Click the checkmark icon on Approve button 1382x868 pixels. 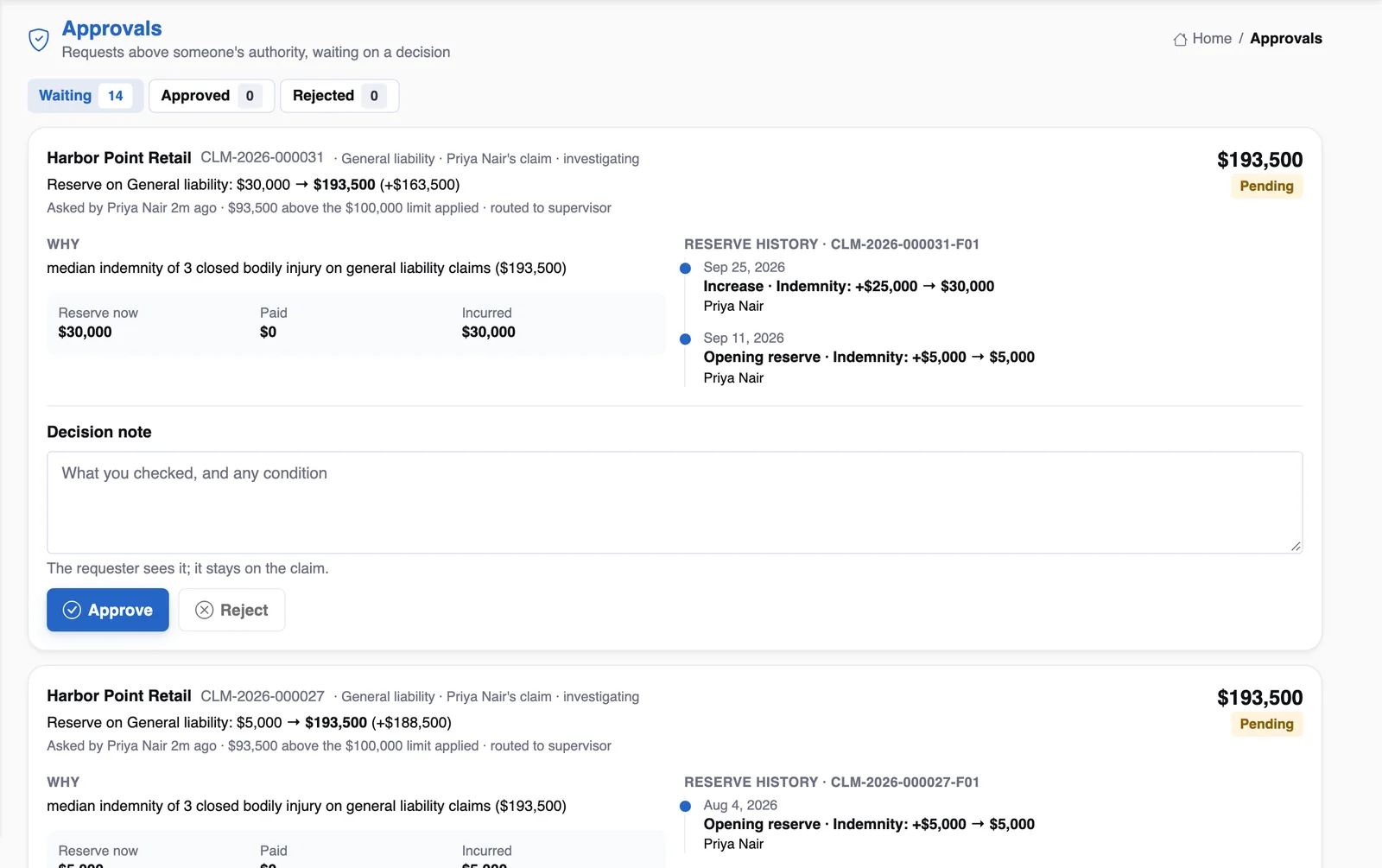pos(73,610)
